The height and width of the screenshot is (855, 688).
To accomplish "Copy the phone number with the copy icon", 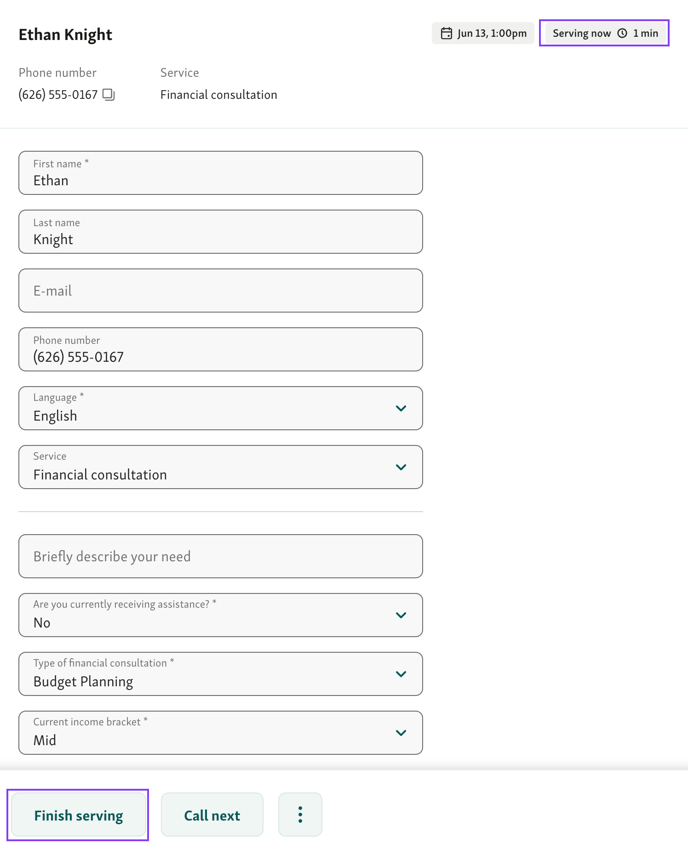I will click(x=108, y=95).
